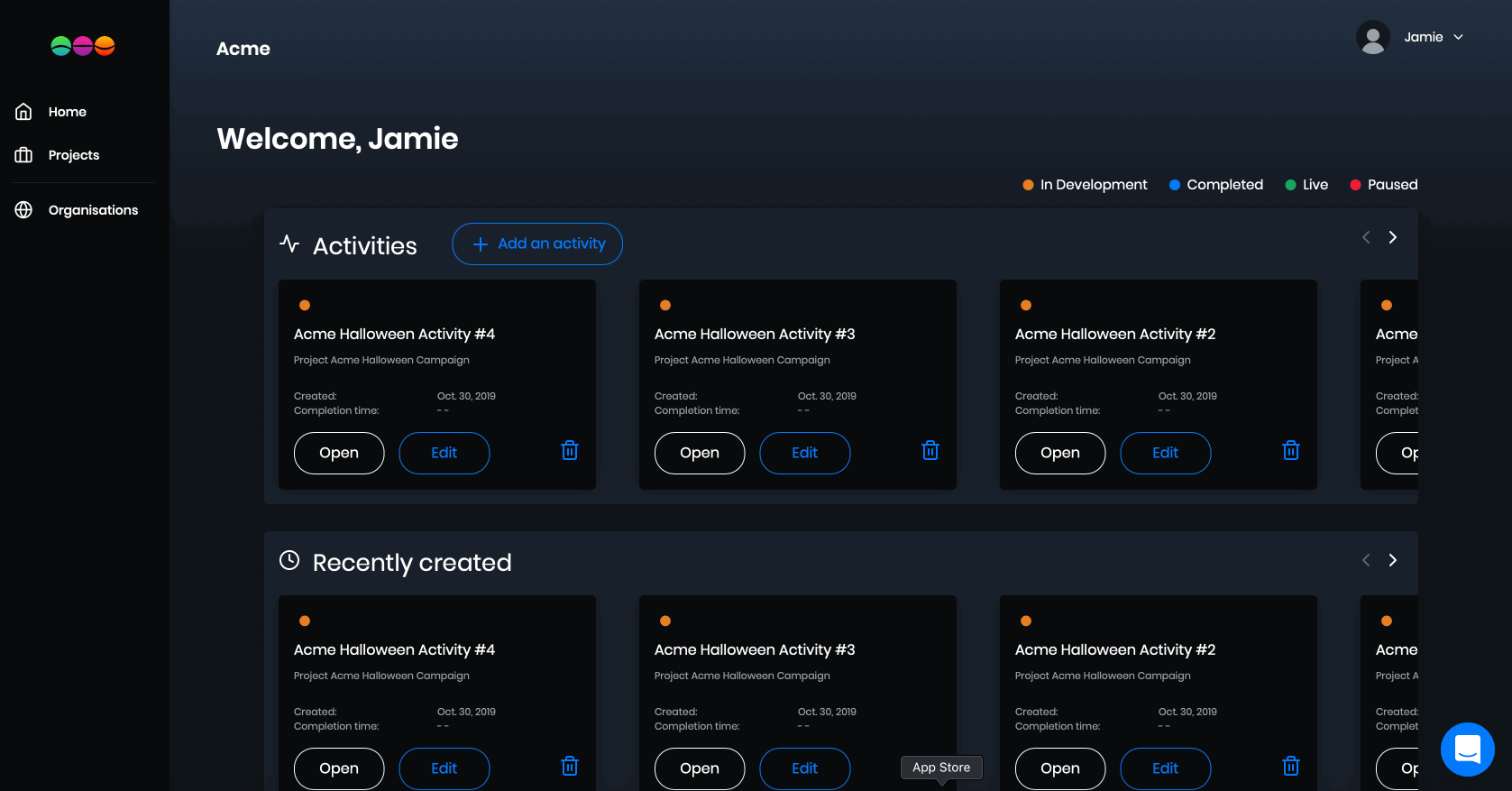
Task: Edit Activity #3 in Activities section
Action: 805,453
